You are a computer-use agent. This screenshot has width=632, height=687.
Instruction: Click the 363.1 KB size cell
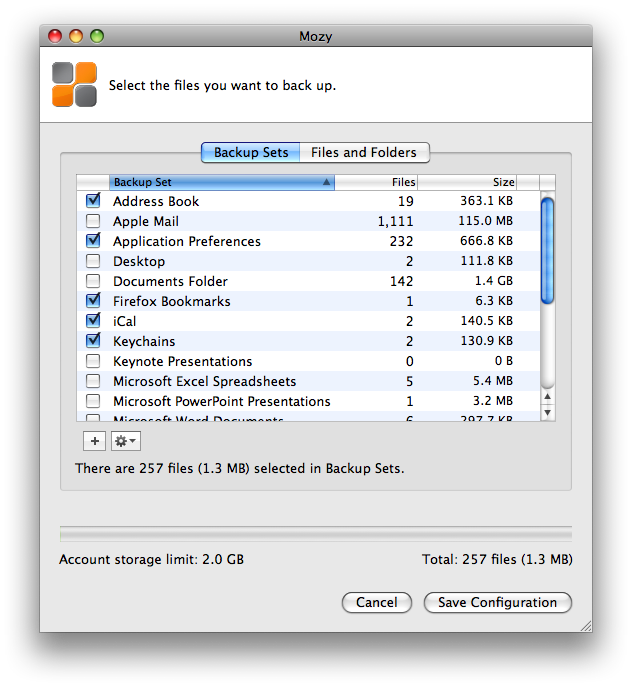tap(486, 201)
